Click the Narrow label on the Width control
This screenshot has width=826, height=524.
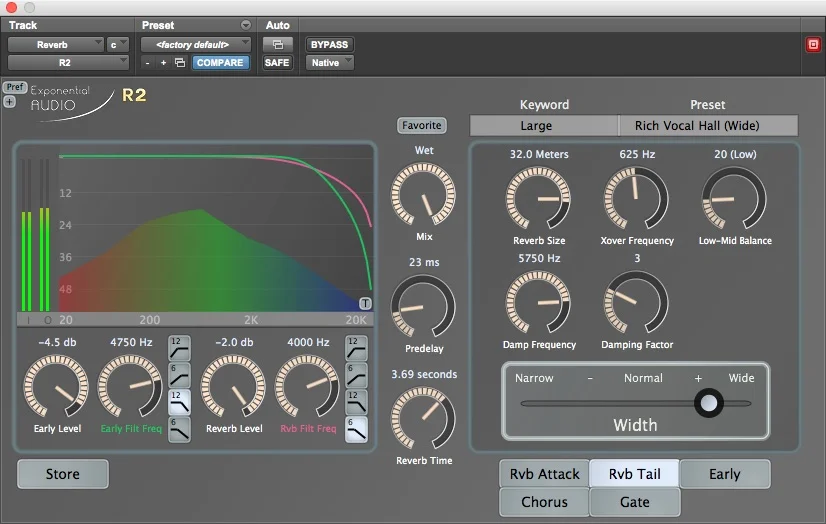(x=534, y=378)
